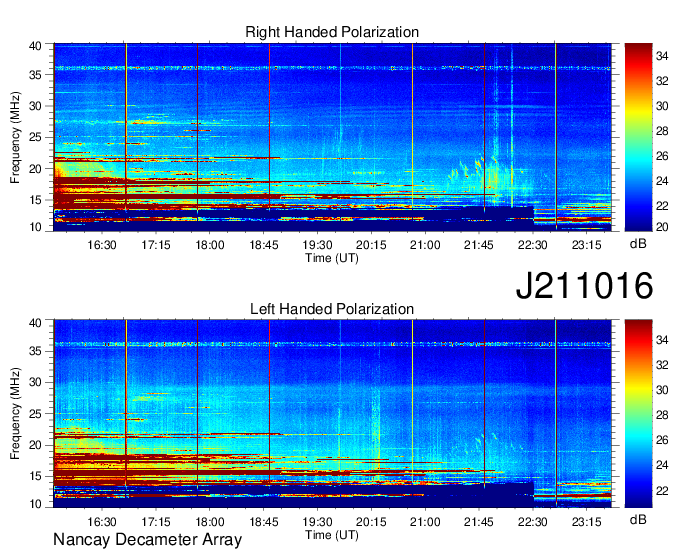Click "15" frequency tick of Right Handed plot
Screen dimensions: 680x552
(35, 200)
